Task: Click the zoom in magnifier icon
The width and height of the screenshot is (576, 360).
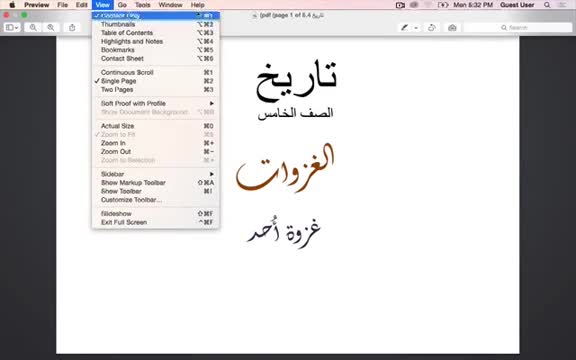Action: [x=51, y=28]
